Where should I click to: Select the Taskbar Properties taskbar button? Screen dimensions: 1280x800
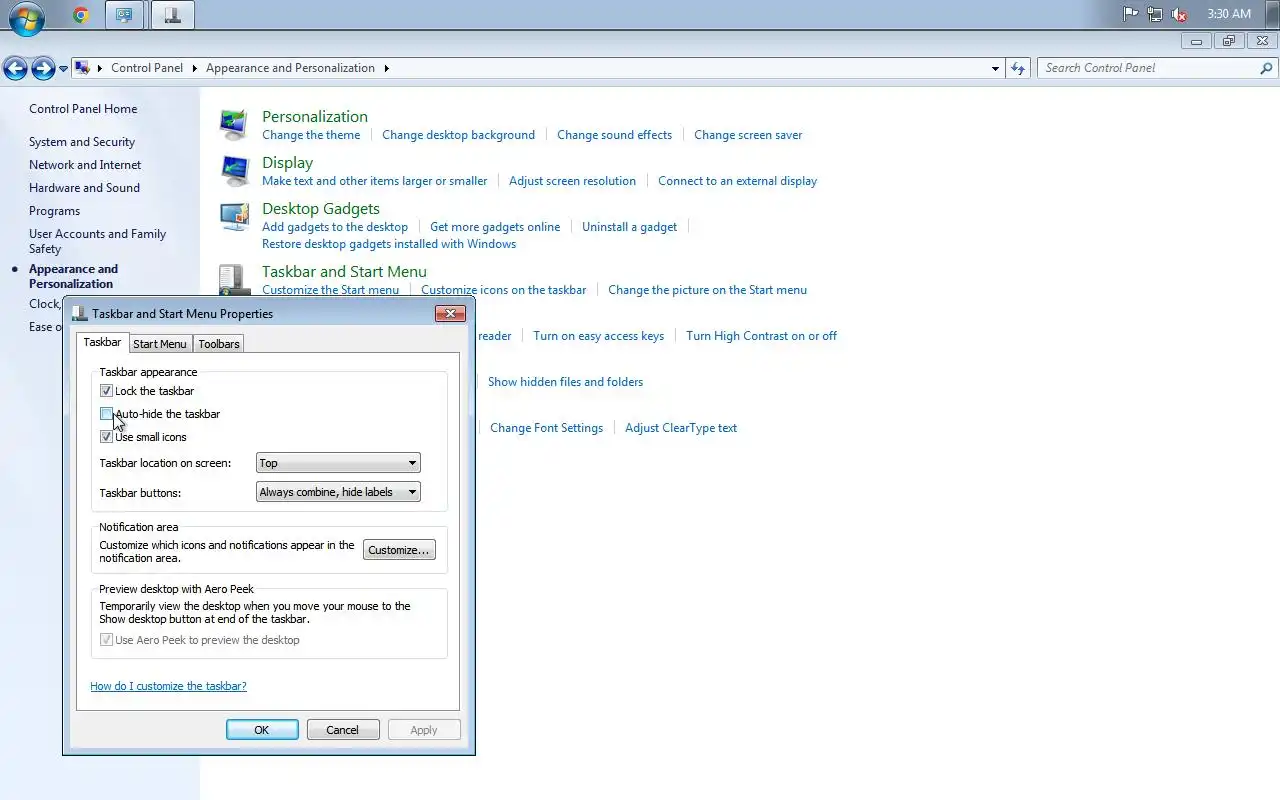172,15
